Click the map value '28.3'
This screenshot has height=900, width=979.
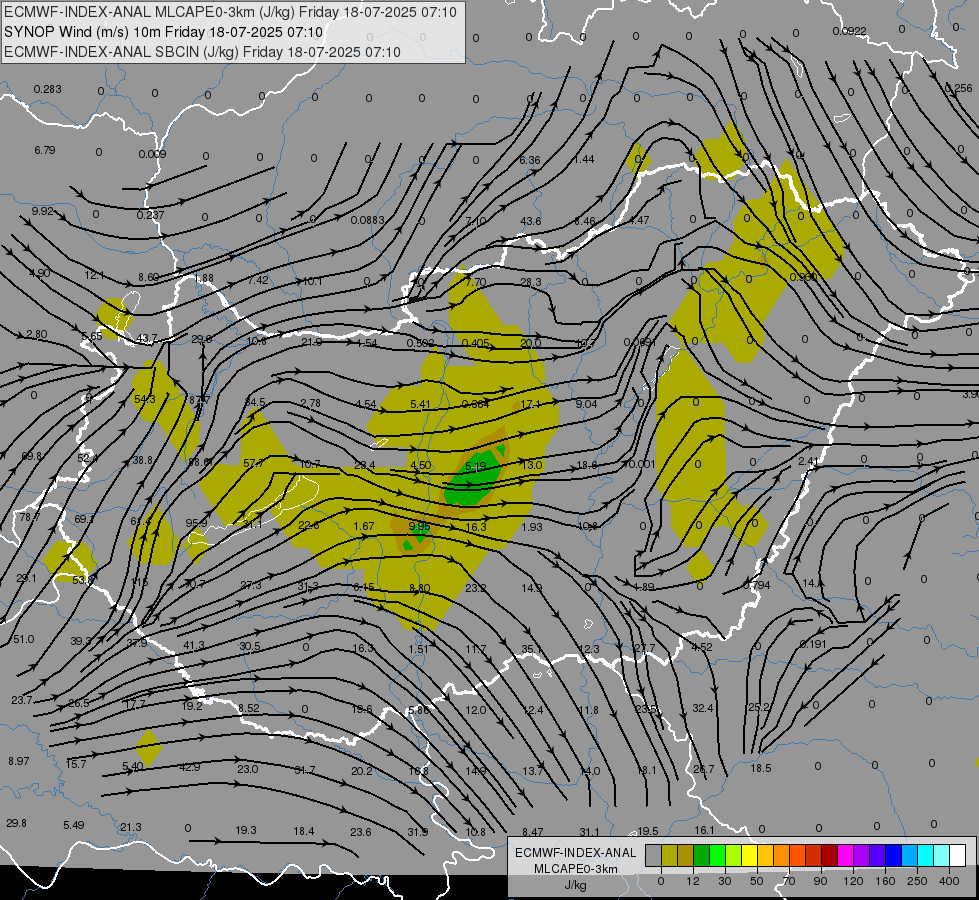531,282
